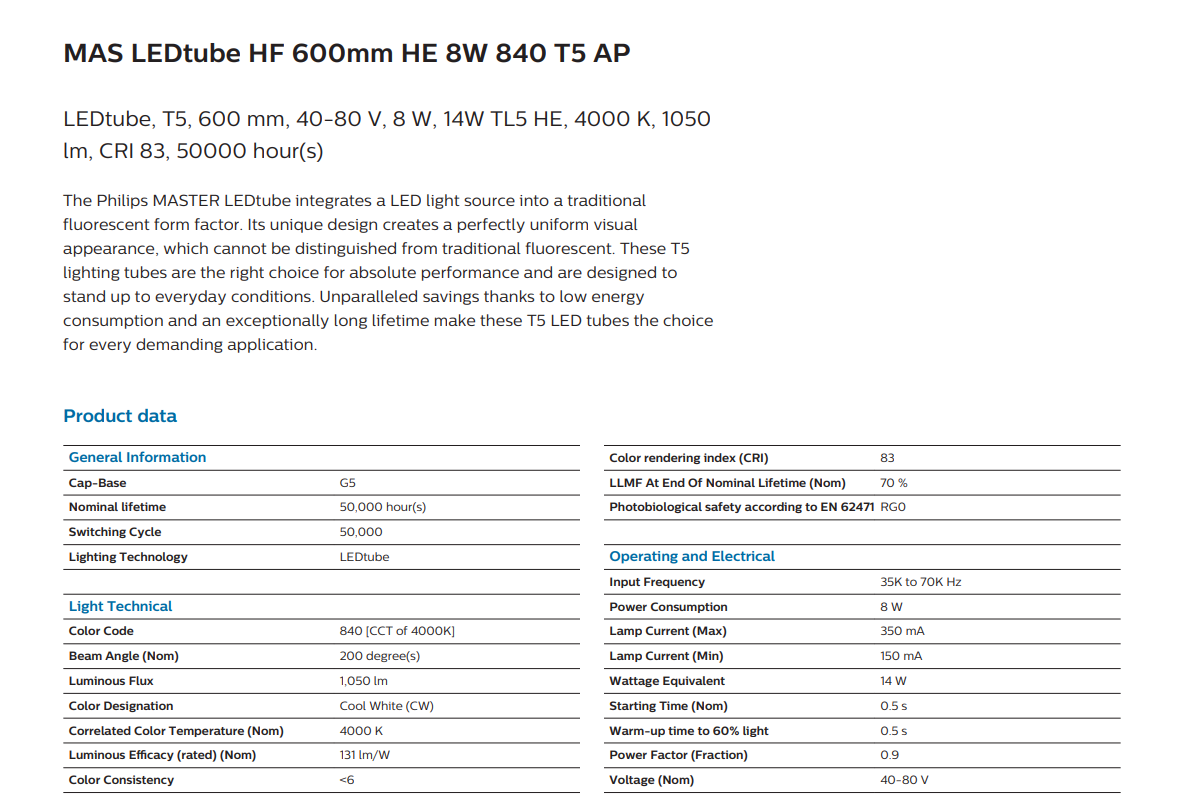The image size is (1186, 797).
Task: Click the Photobiological safety row label
Action: click(x=742, y=507)
